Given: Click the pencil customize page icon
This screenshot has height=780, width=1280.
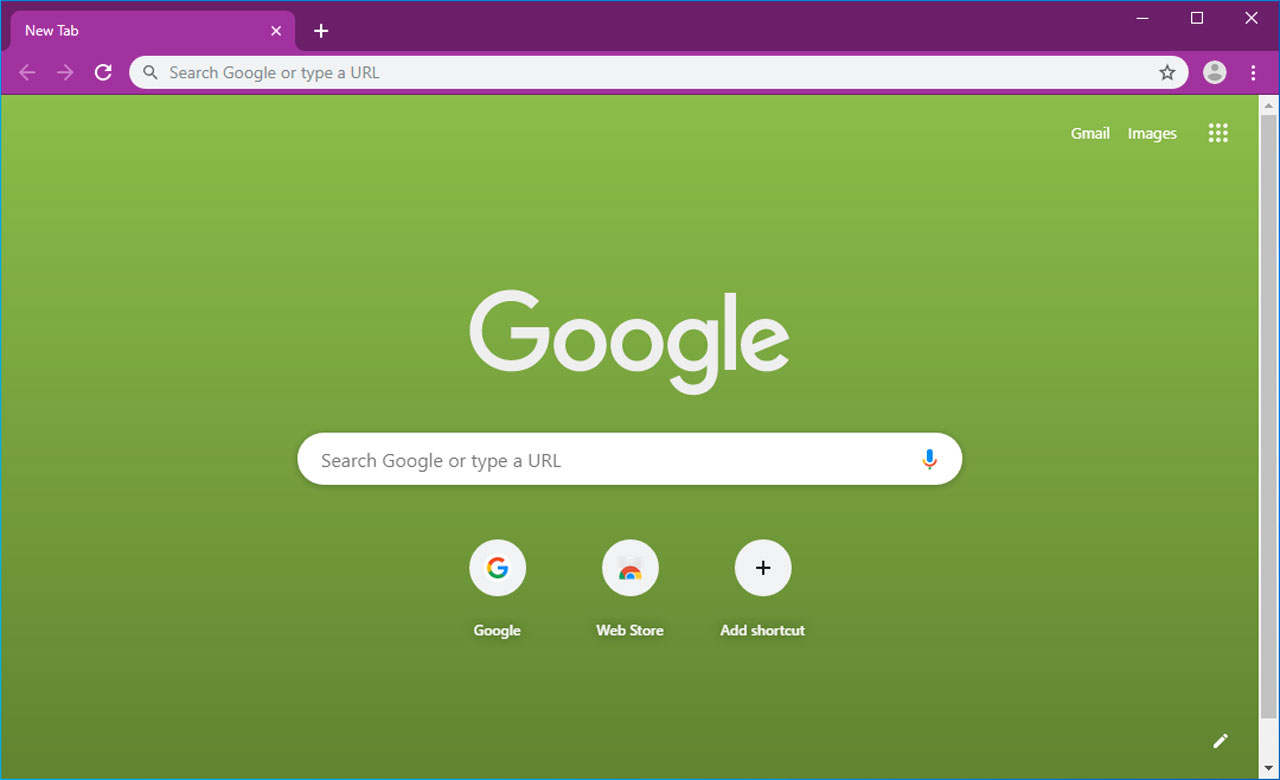Looking at the screenshot, I should coord(1220,741).
